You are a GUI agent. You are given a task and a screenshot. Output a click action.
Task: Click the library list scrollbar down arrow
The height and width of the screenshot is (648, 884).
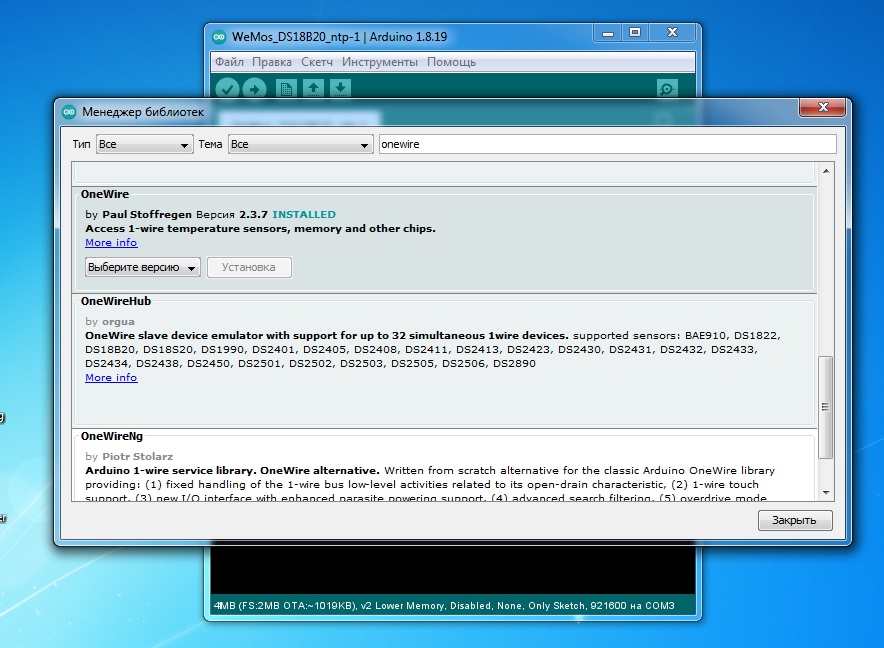826,492
